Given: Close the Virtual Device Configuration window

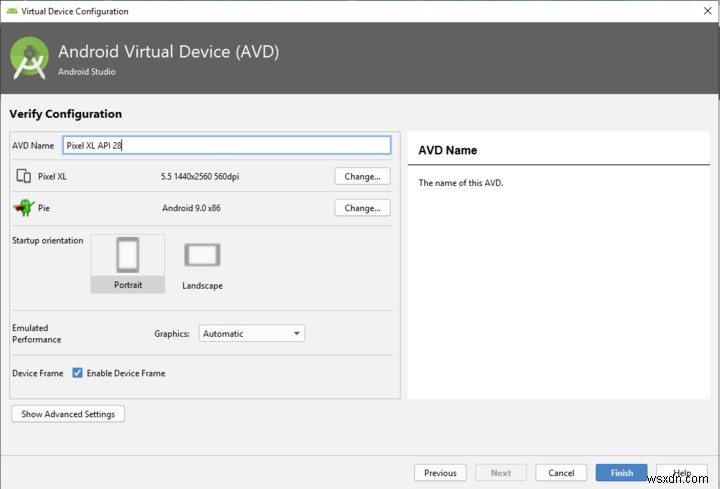Looking at the screenshot, I should pos(708,11).
